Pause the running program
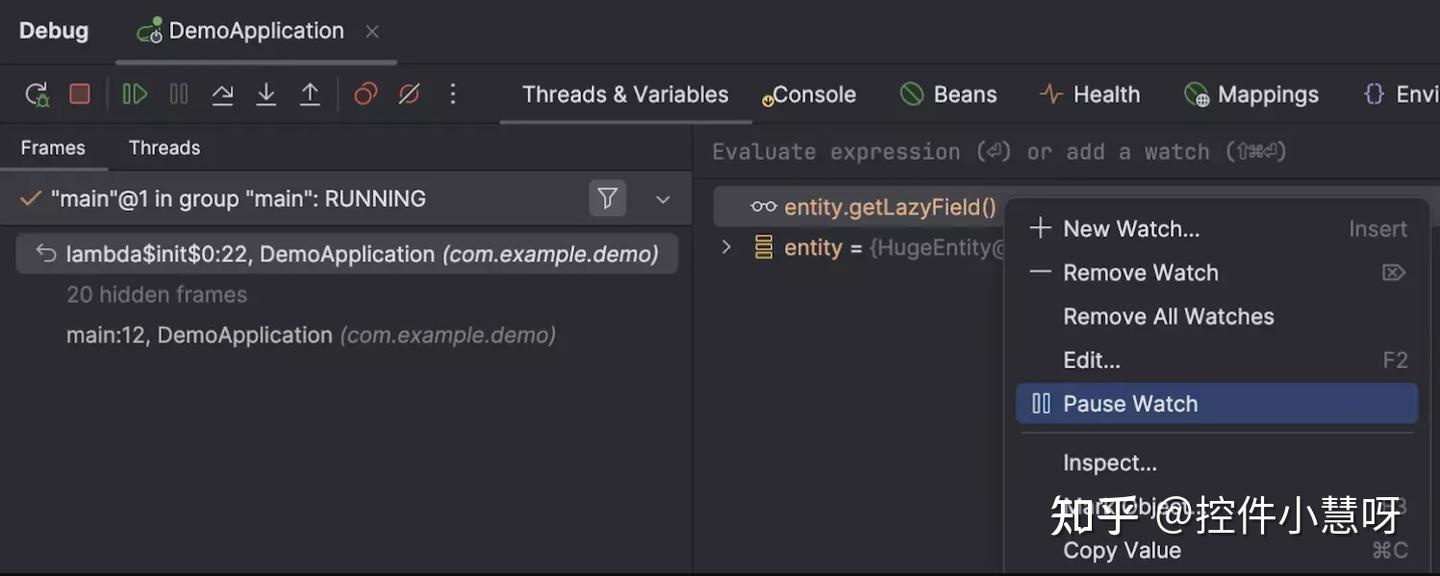Screen dimensions: 1440x576 click(x=177, y=93)
